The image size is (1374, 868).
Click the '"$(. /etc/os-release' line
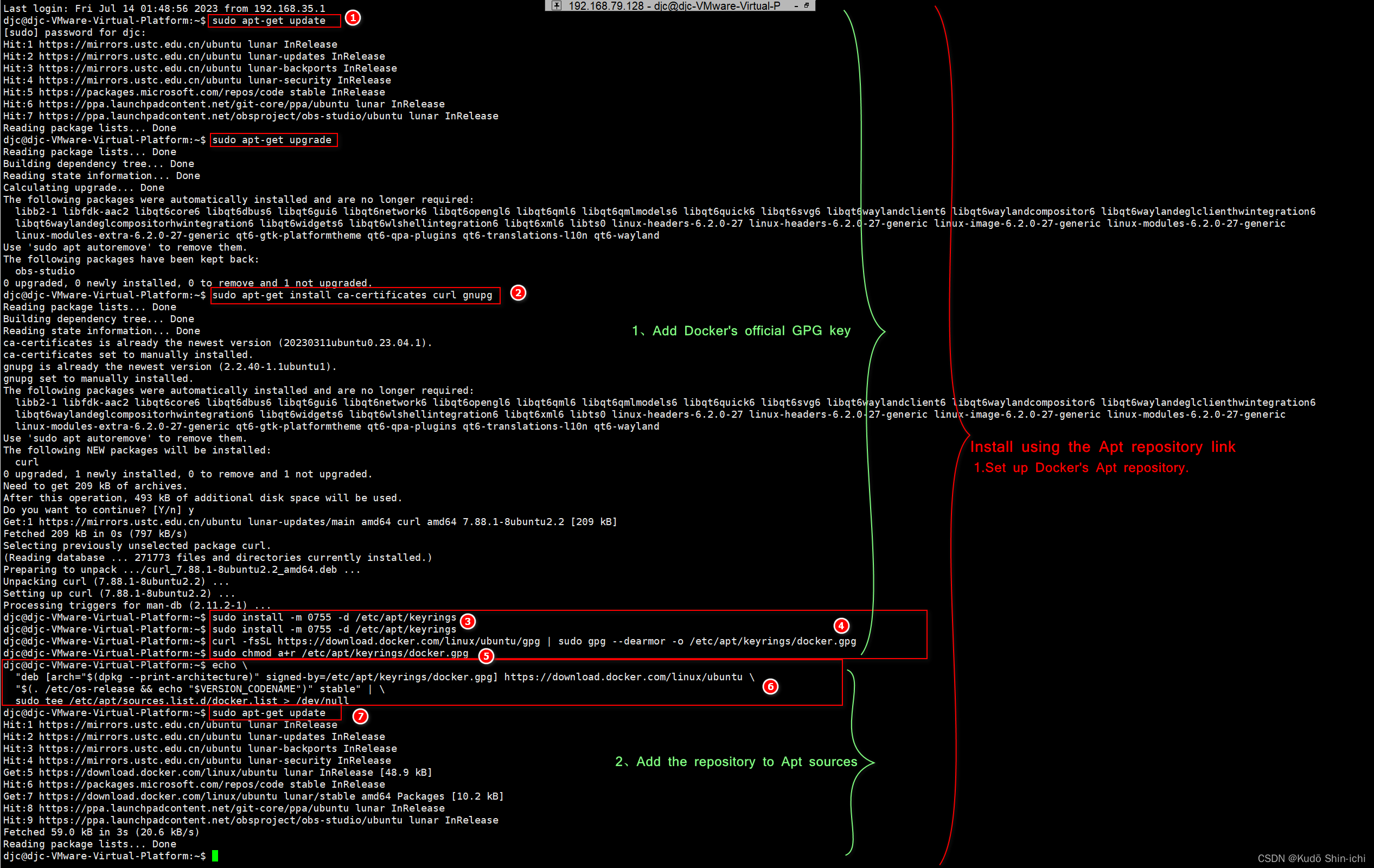pos(200,690)
